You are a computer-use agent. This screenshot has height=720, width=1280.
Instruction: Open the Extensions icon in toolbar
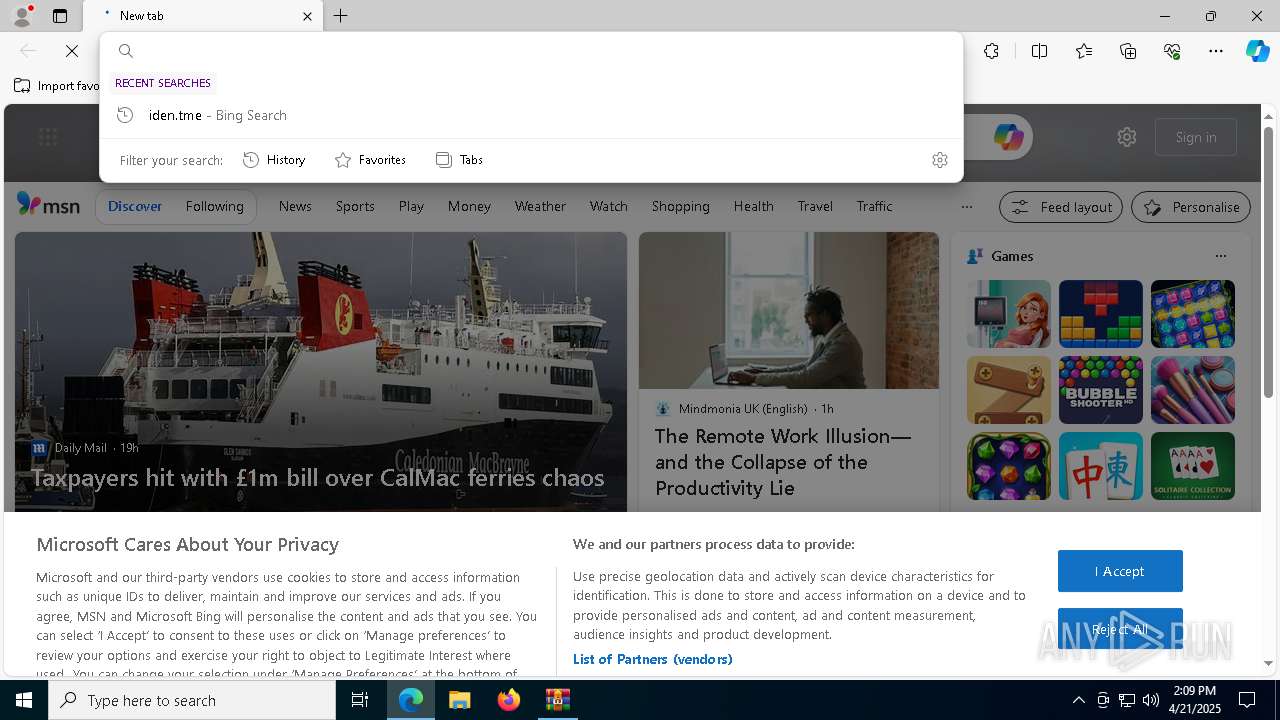click(991, 51)
